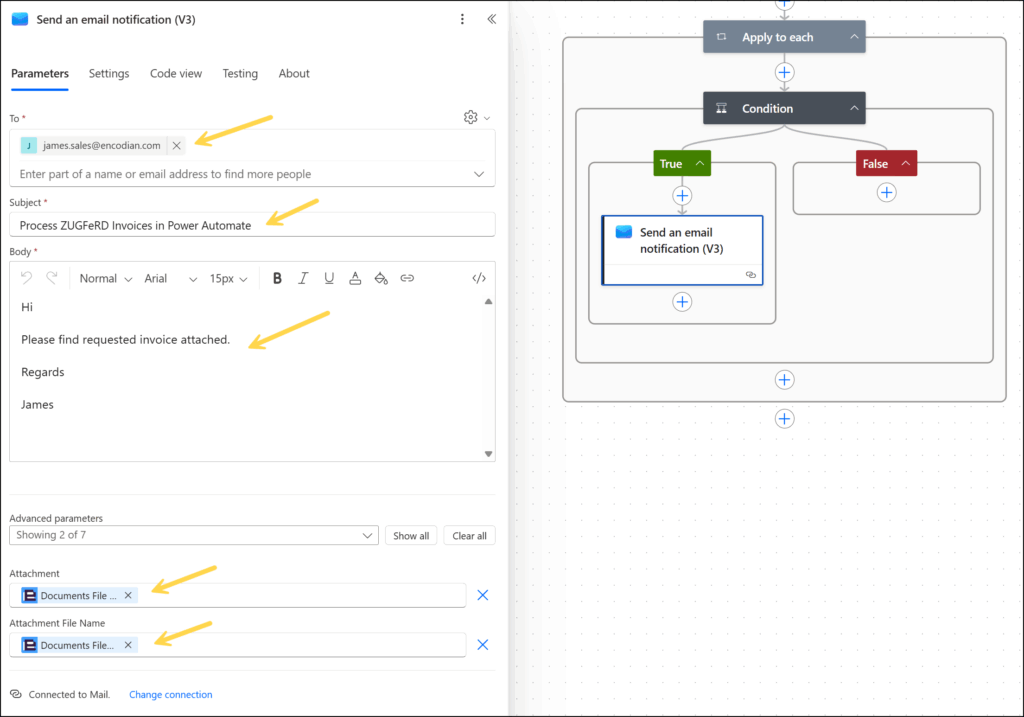
Task: Insert a link in the body
Action: click(407, 278)
